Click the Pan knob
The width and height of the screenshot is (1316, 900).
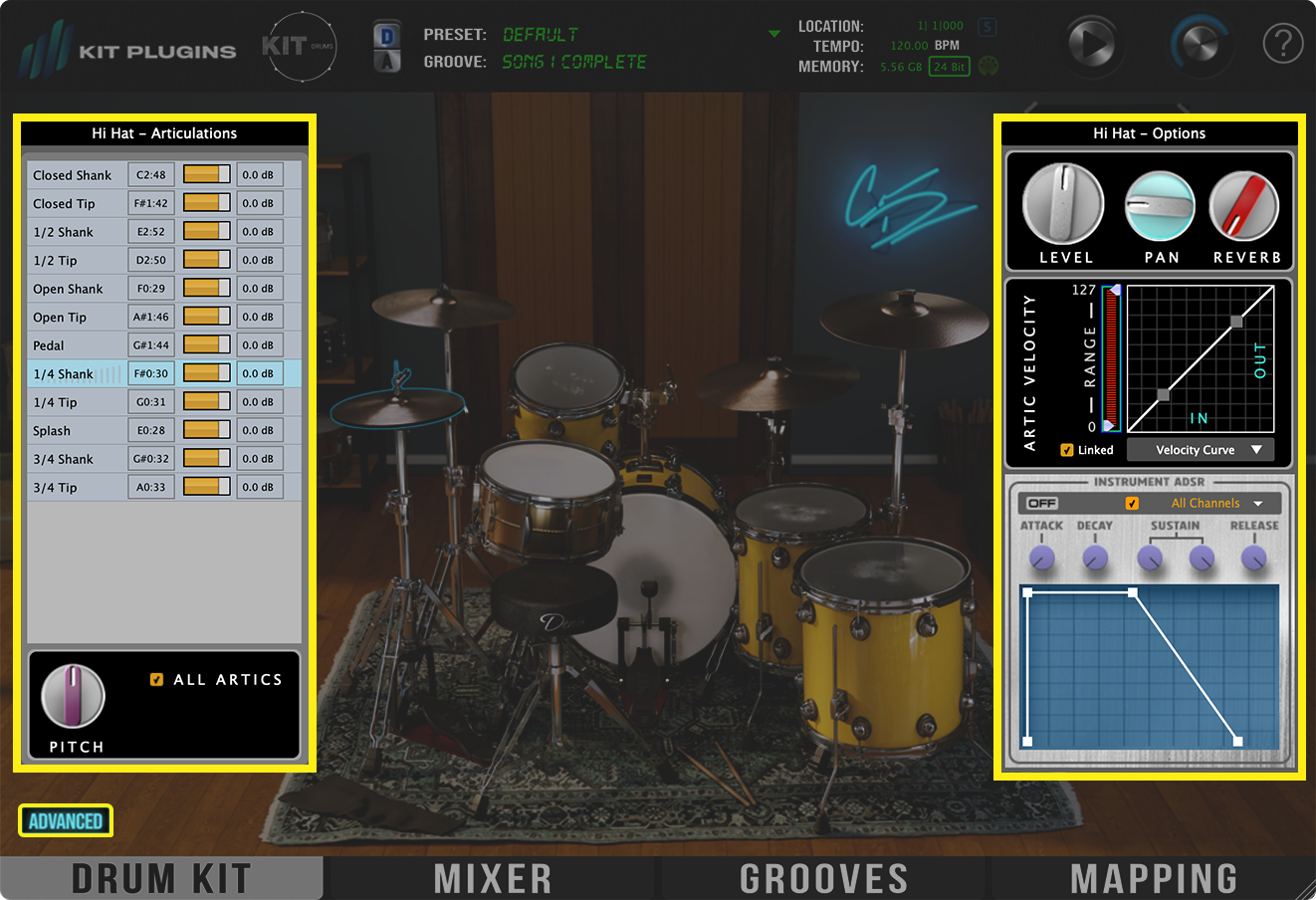(x=1160, y=206)
